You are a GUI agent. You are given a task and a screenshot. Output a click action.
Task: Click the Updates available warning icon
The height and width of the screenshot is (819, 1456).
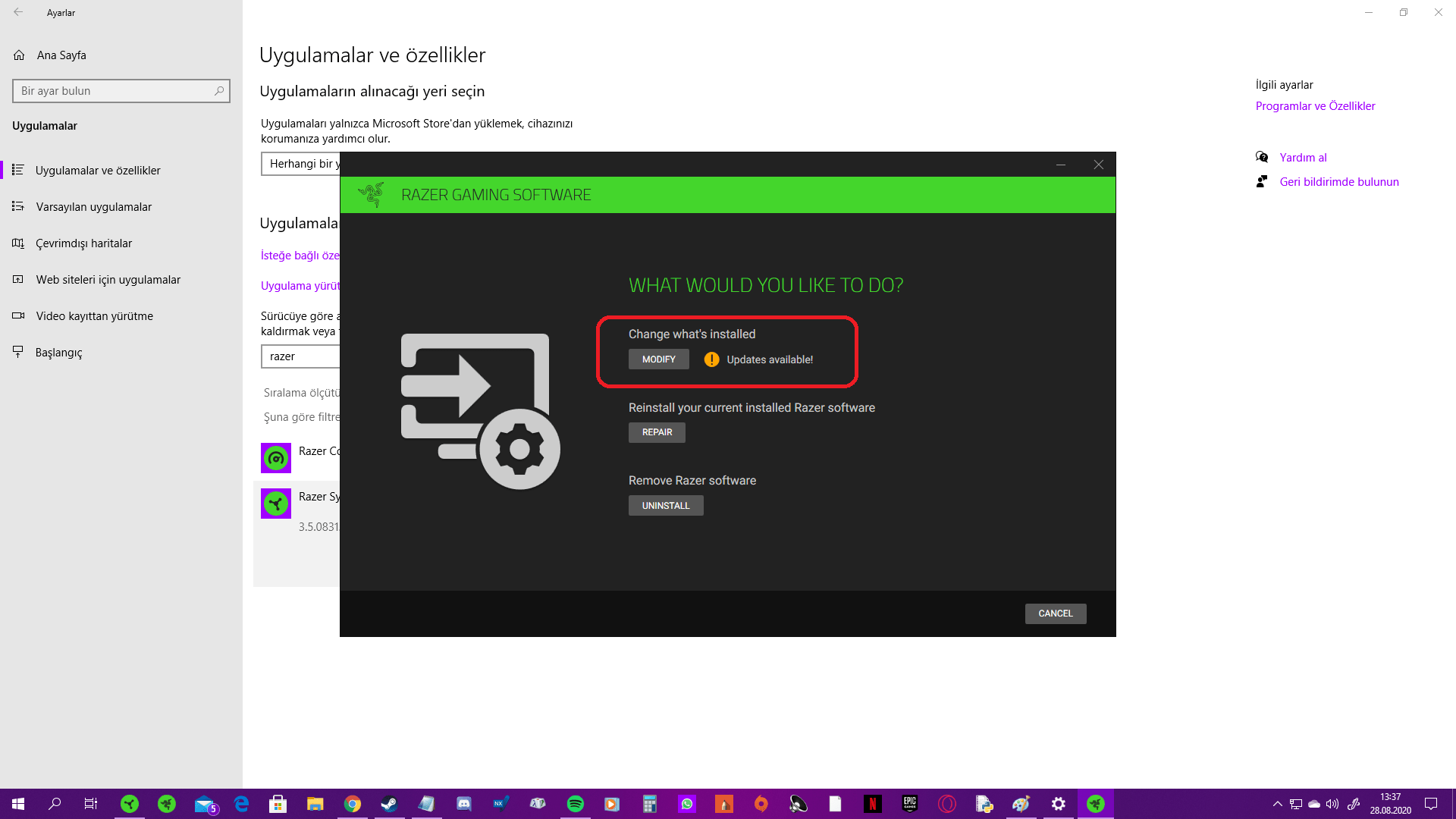[711, 359]
